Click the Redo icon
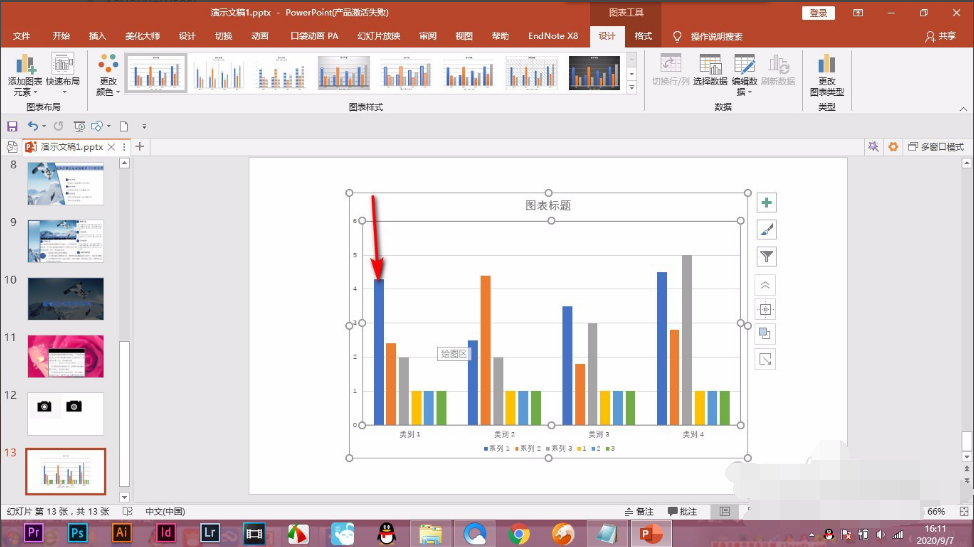This screenshot has height=547, width=974. [58, 127]
